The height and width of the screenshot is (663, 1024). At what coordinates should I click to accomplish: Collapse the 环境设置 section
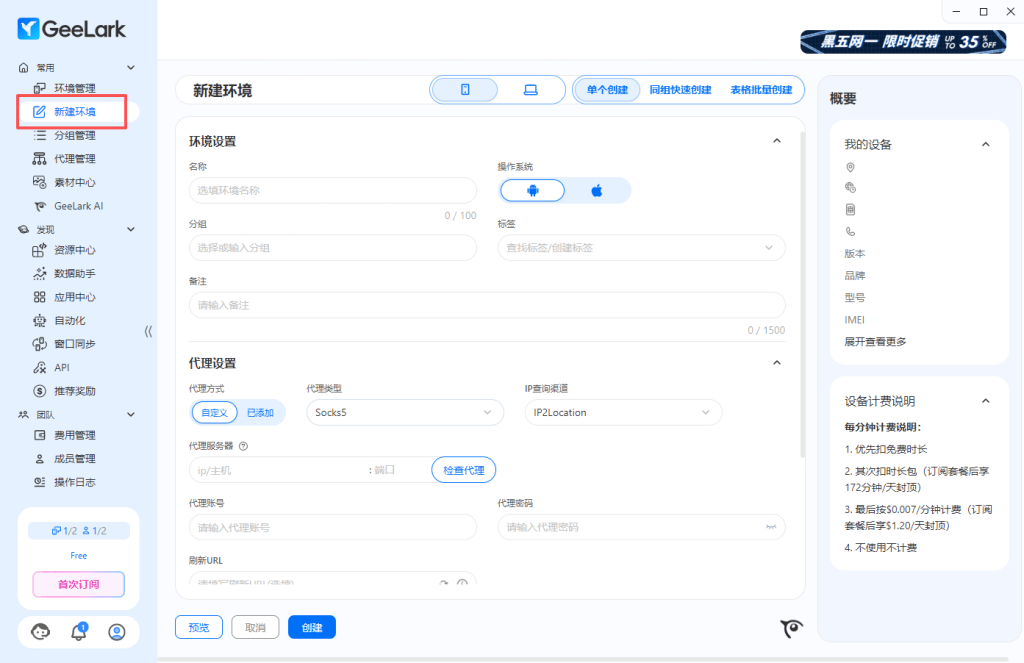777,141
